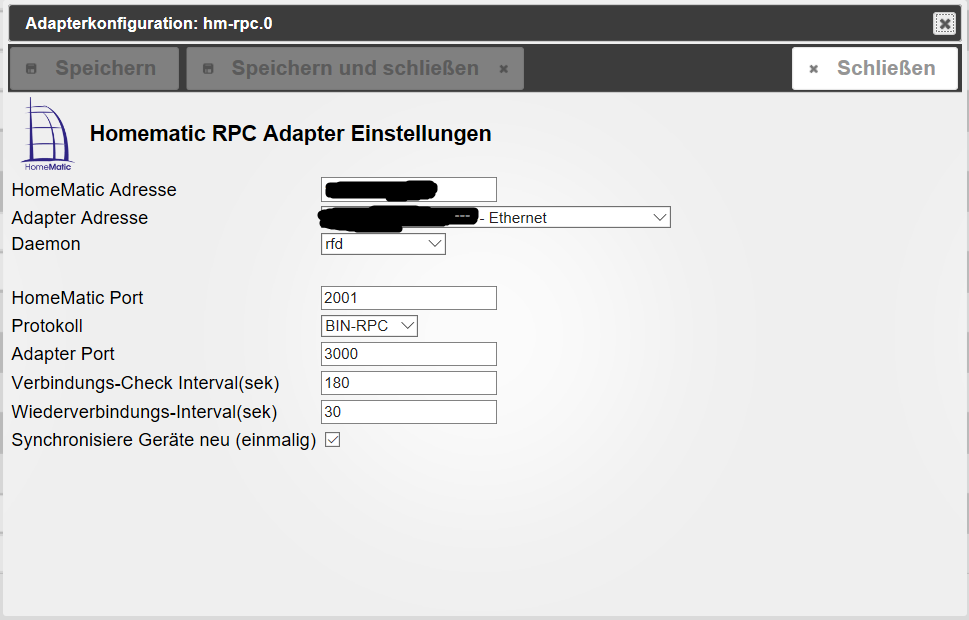Click the HomeMatic Port field 2001
Viewport: 969px width, 620px height.
408,298
